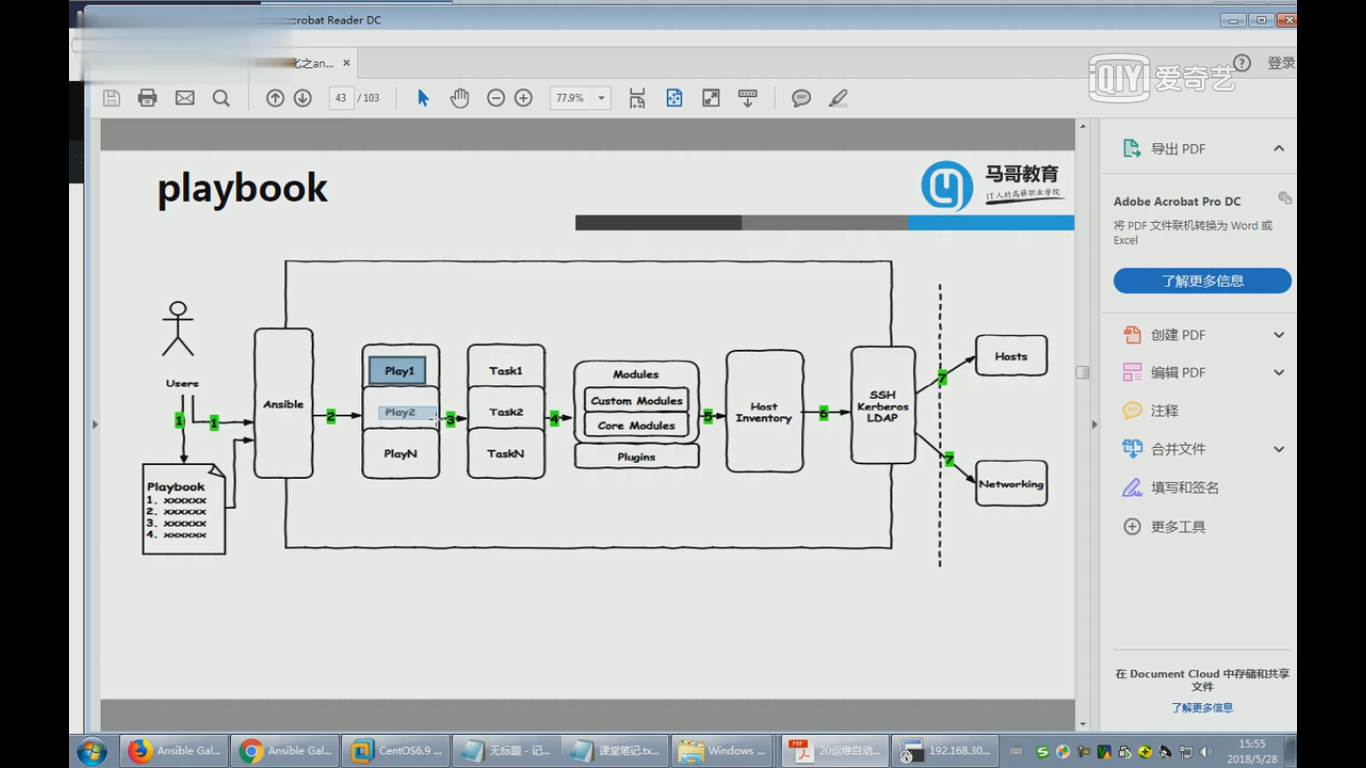The width and height of the screenshot is (1366, 768).
Task: Fit one full page to window
Action: coord(674,98)
